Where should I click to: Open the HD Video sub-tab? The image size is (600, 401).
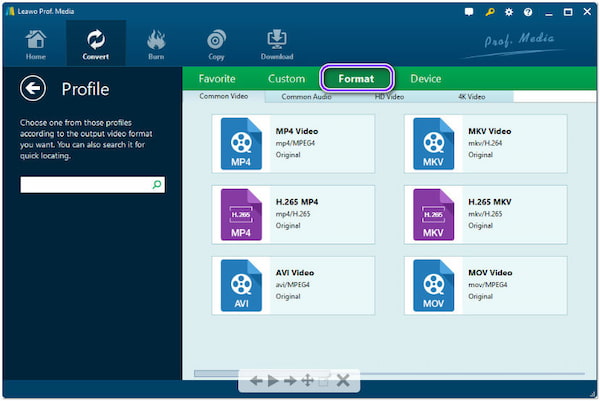pos(389,97)
